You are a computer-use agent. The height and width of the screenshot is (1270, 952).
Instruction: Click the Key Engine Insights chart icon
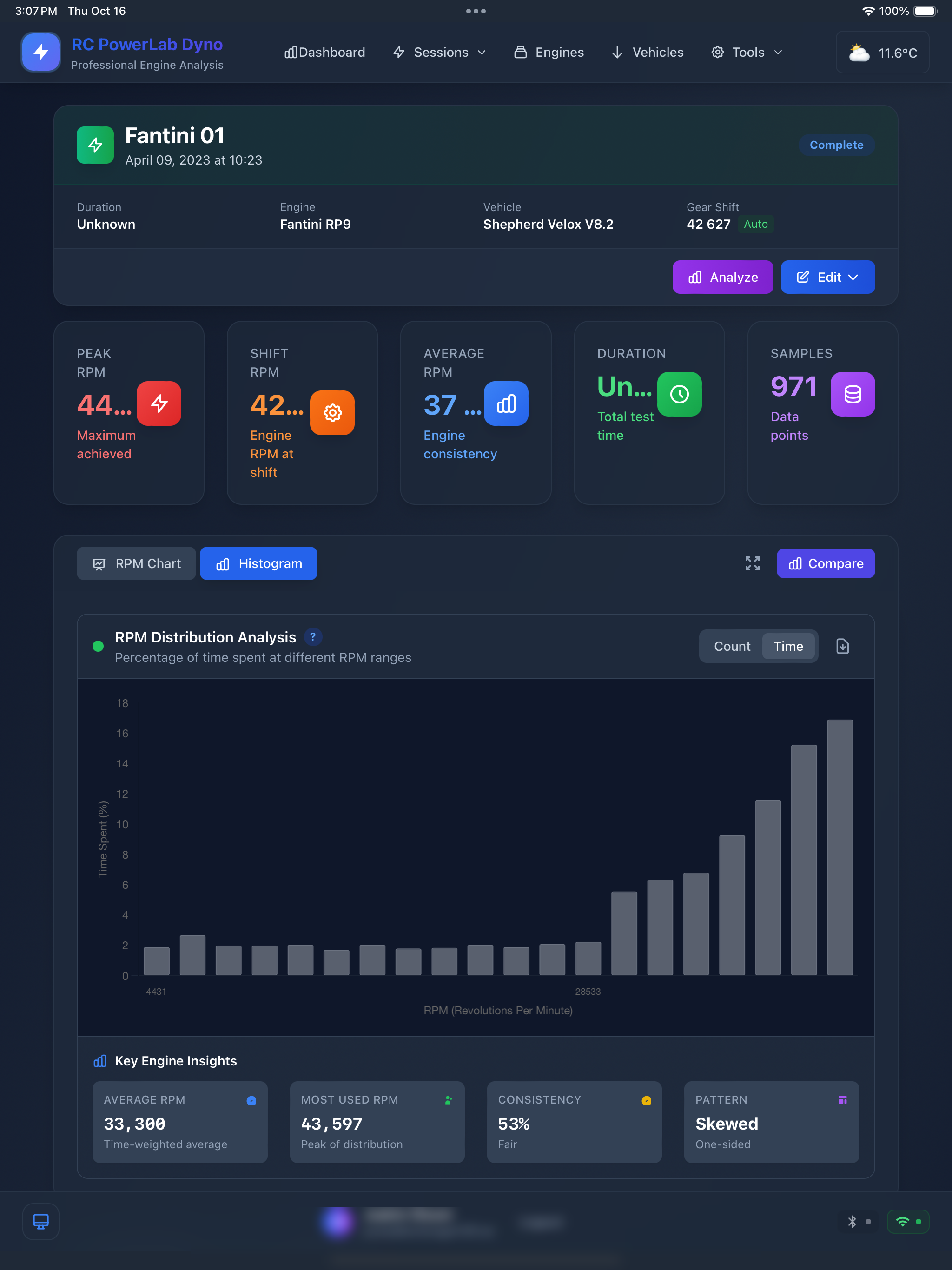click(x=100, y=1060)
